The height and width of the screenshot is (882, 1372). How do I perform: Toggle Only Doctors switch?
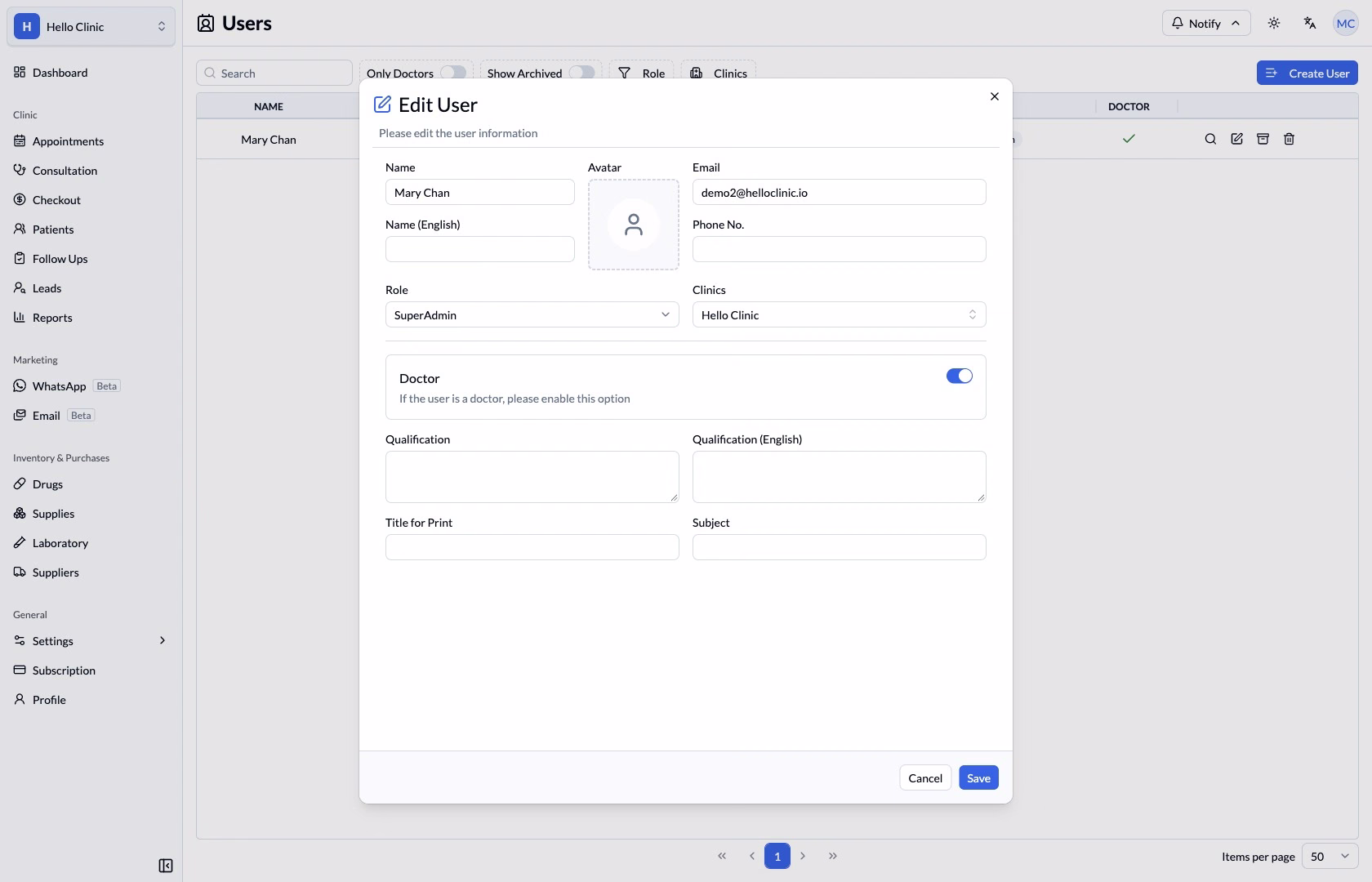[x=453, y=73]
